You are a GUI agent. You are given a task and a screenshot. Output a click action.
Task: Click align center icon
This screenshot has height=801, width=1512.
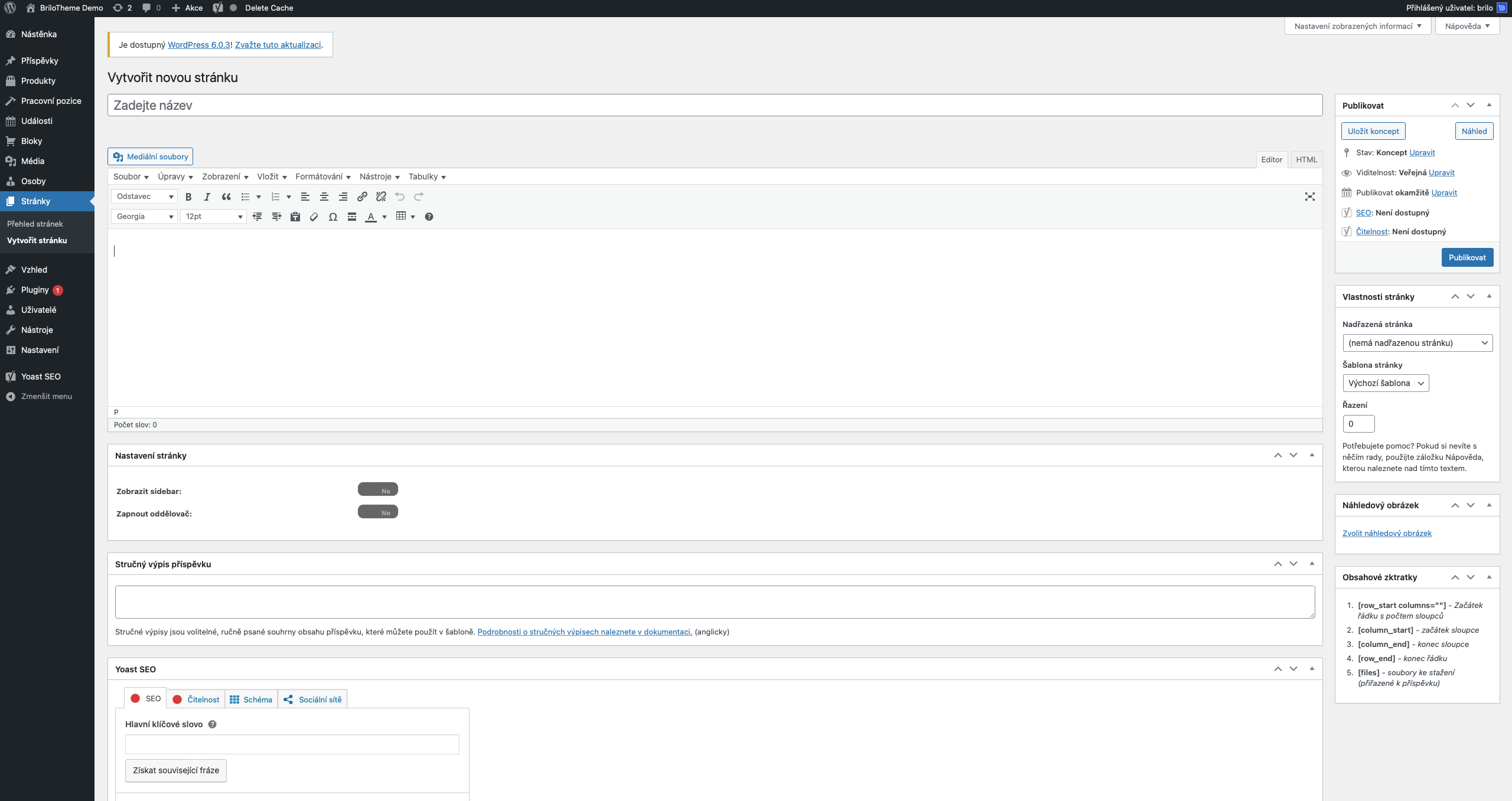click(324, 197)
